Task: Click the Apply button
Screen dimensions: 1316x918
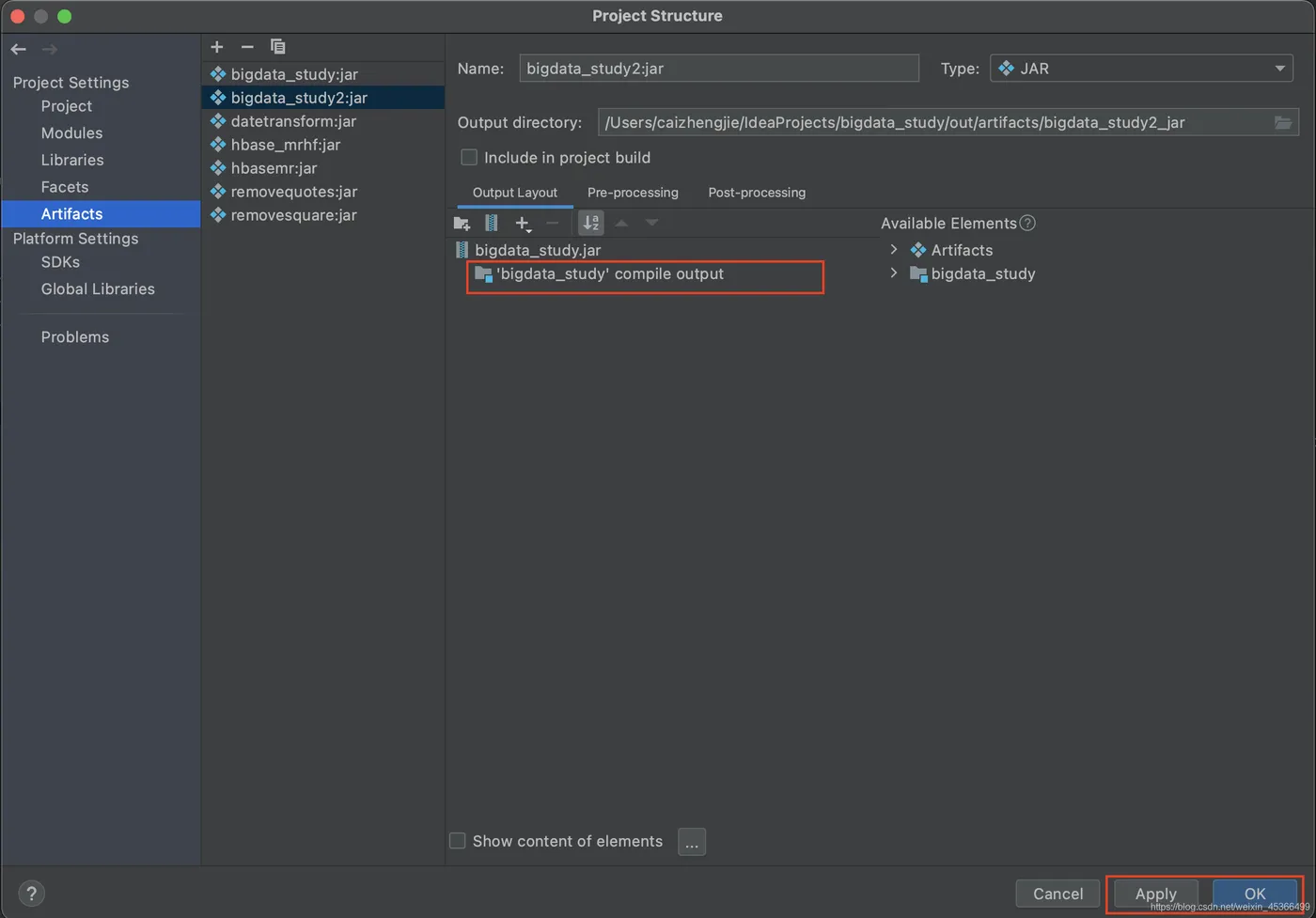Action: pyautogui.click(x=1156, y=894)
